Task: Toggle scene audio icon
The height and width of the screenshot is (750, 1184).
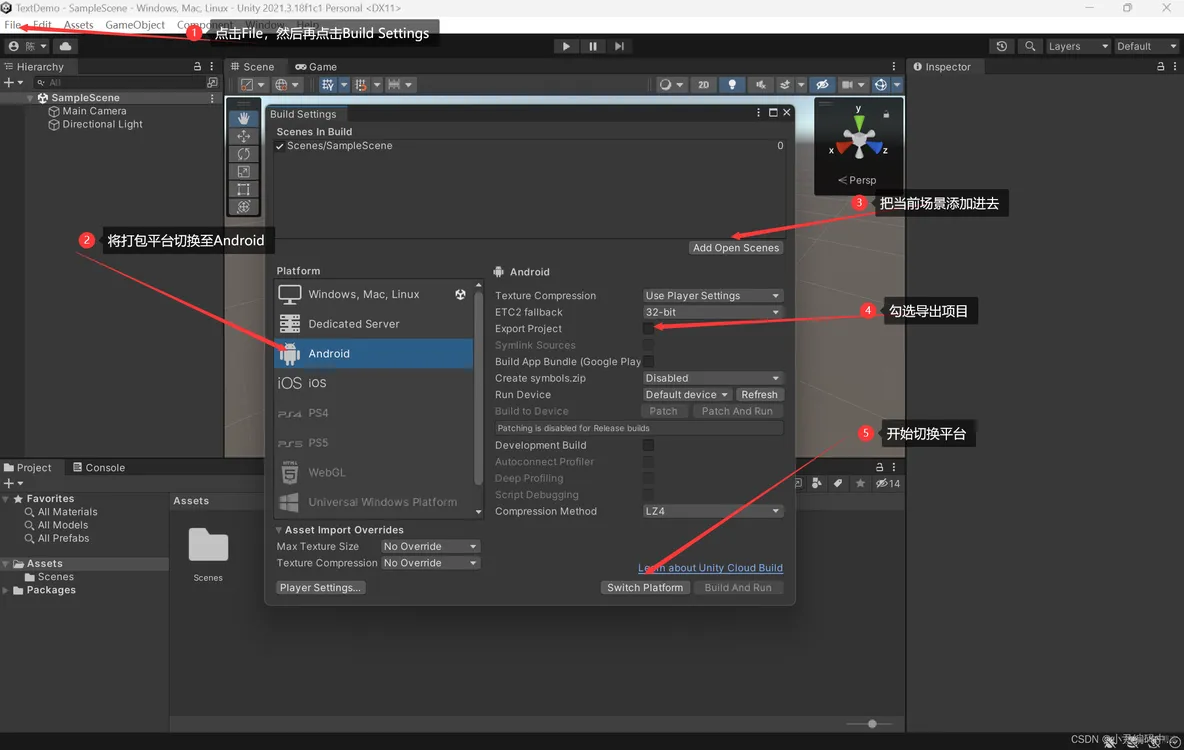Action: pyautogui.click(x=760, y=85)
